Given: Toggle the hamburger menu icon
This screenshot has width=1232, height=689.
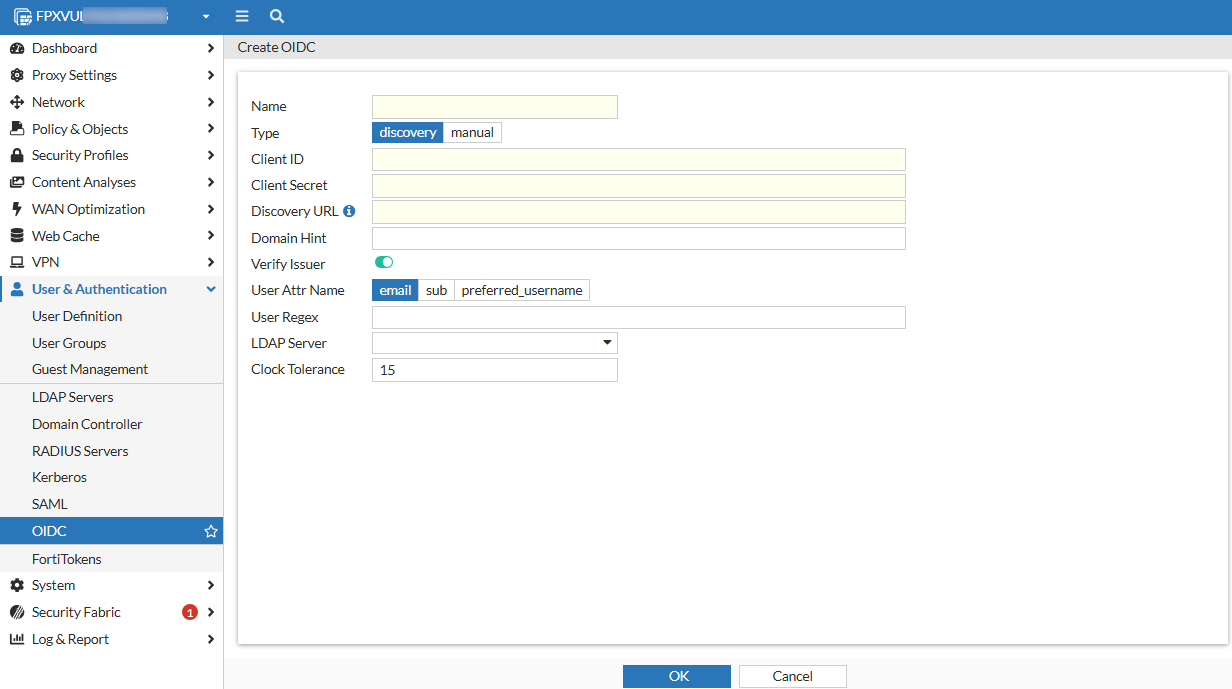Looking at the screenshot, I should 242,17.
